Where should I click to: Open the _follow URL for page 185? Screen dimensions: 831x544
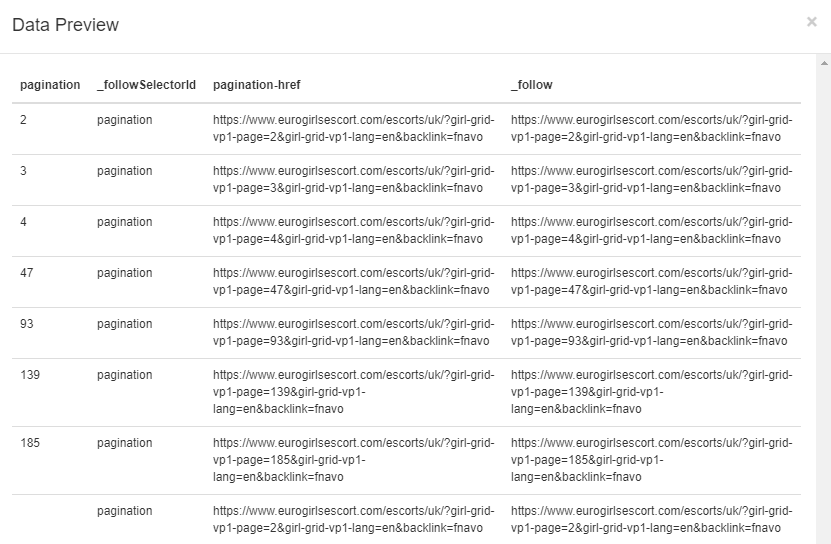pyautogui.click(x=651, y=459)
